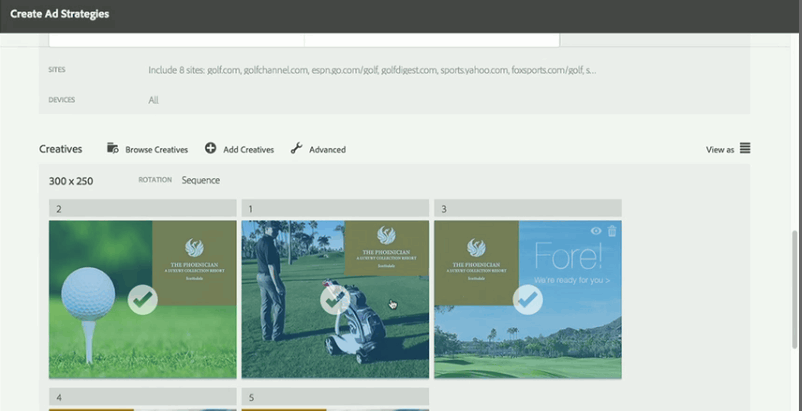The width and height of the screenshot is (802, 411).
Task: Click the header bar of creative 5
Action: click(x=335, y=397)
